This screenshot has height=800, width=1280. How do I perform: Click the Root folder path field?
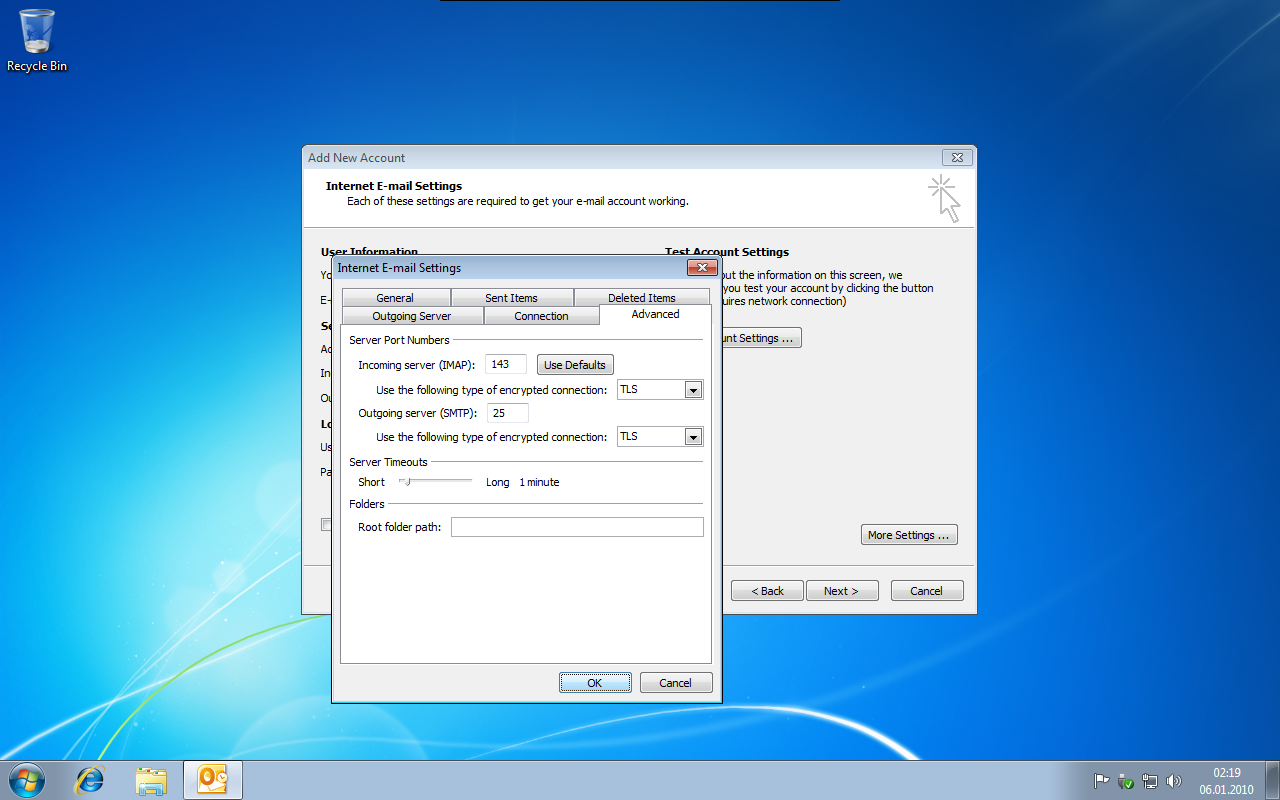point(577,527)
